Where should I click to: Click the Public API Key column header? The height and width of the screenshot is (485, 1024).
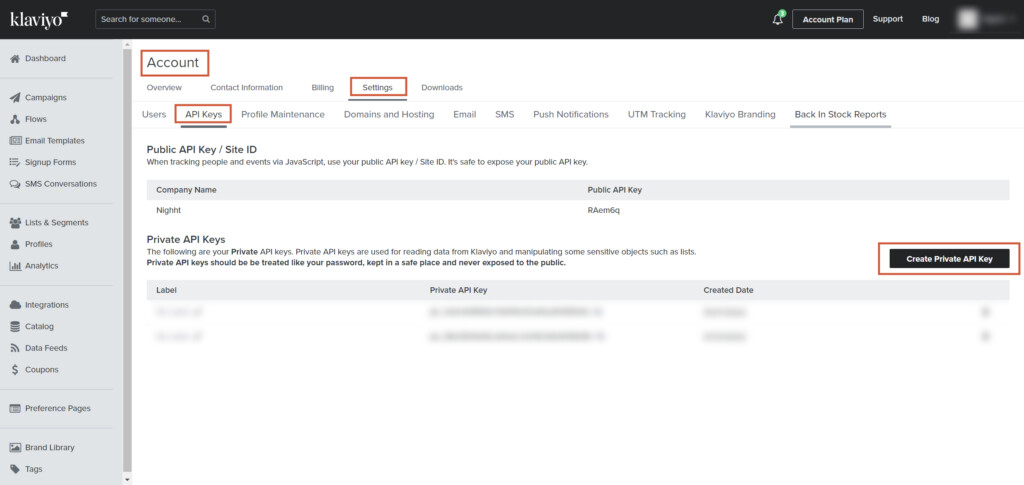615,190
